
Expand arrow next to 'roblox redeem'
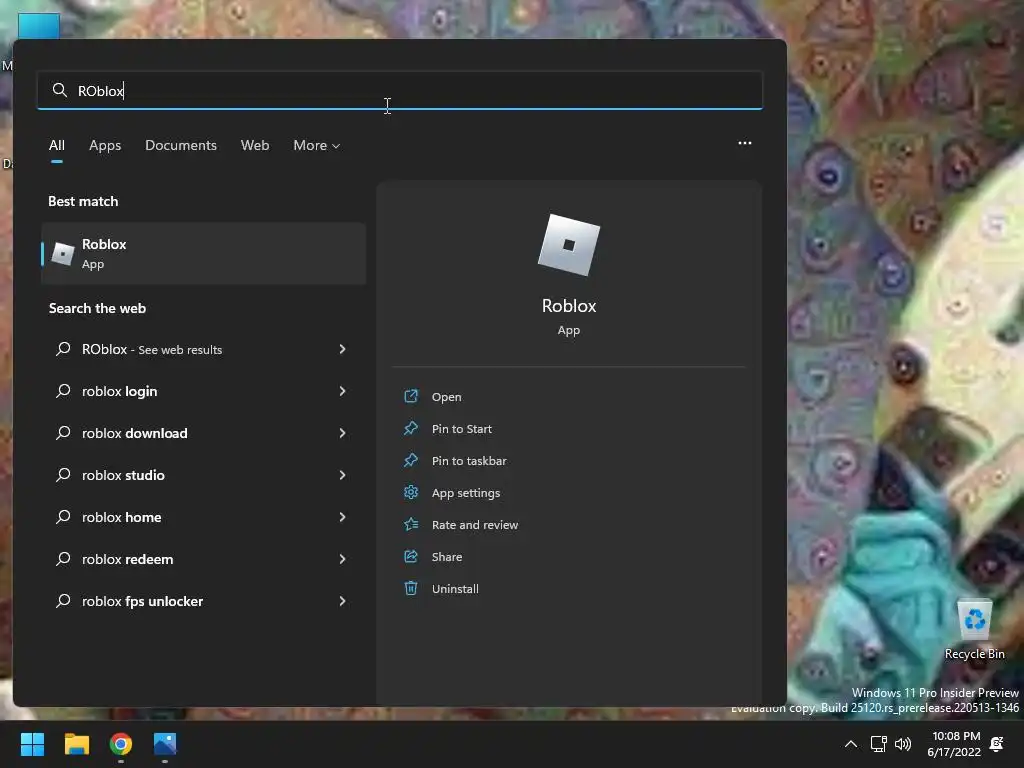tap(342, 559)
